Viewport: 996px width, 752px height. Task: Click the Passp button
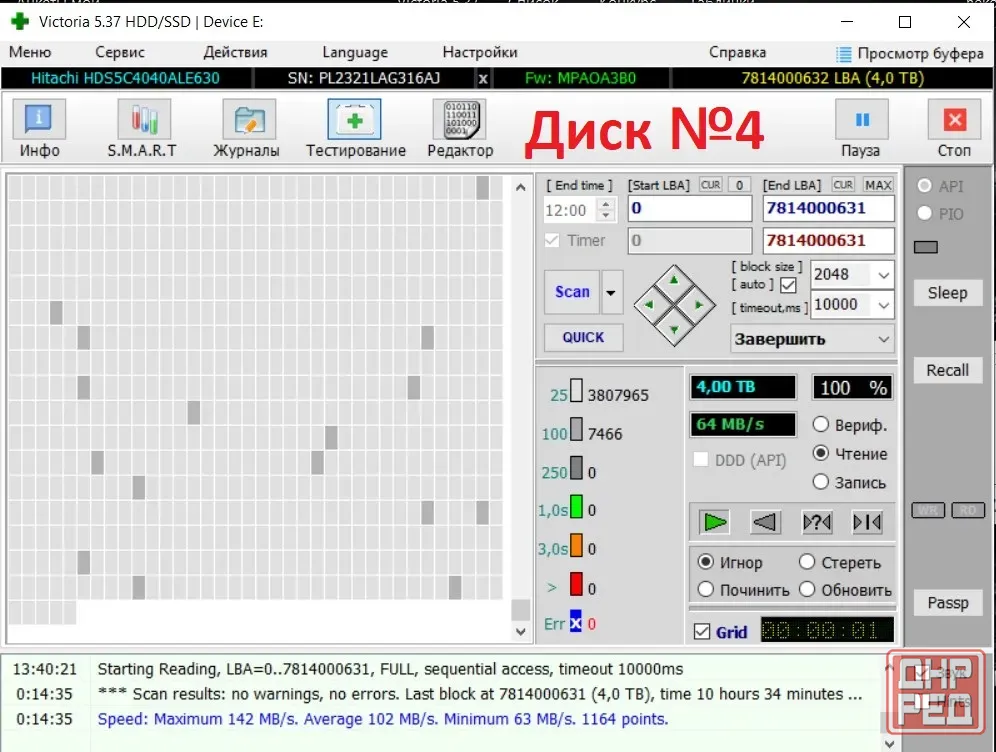947,603
